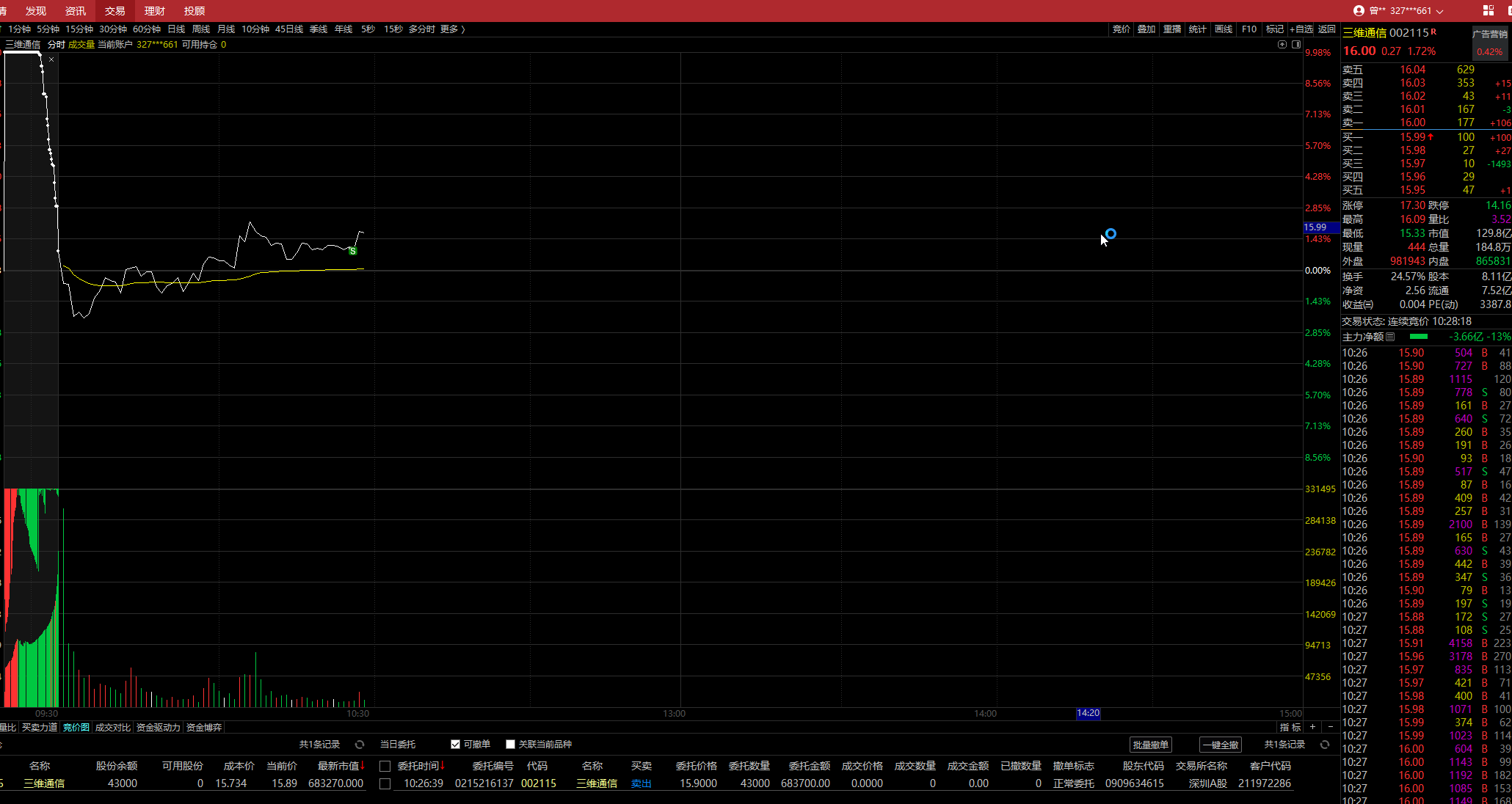Open the 主力净额 list expander icon
Viewport: 1512px width, 804px height.
point(1390,337)
